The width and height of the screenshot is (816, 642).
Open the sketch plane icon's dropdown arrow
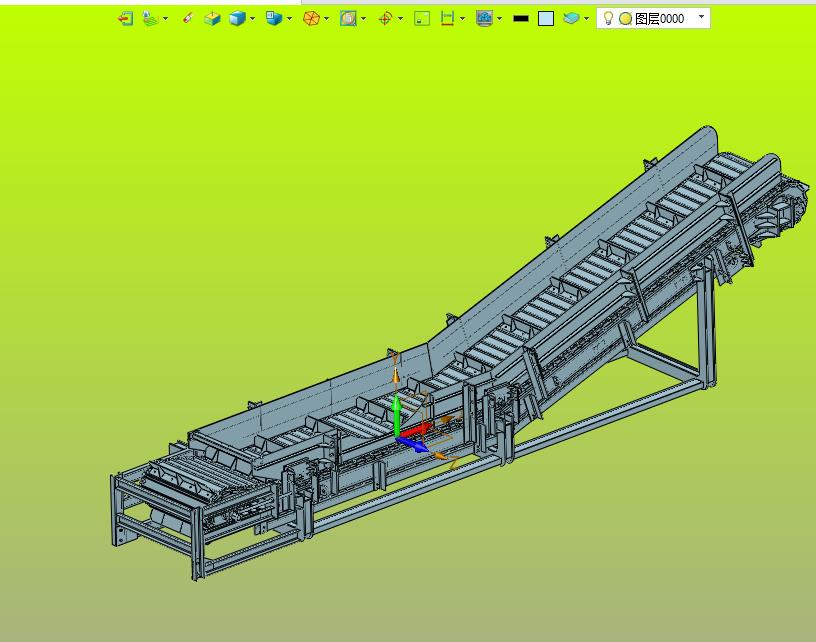coord(165,19)
